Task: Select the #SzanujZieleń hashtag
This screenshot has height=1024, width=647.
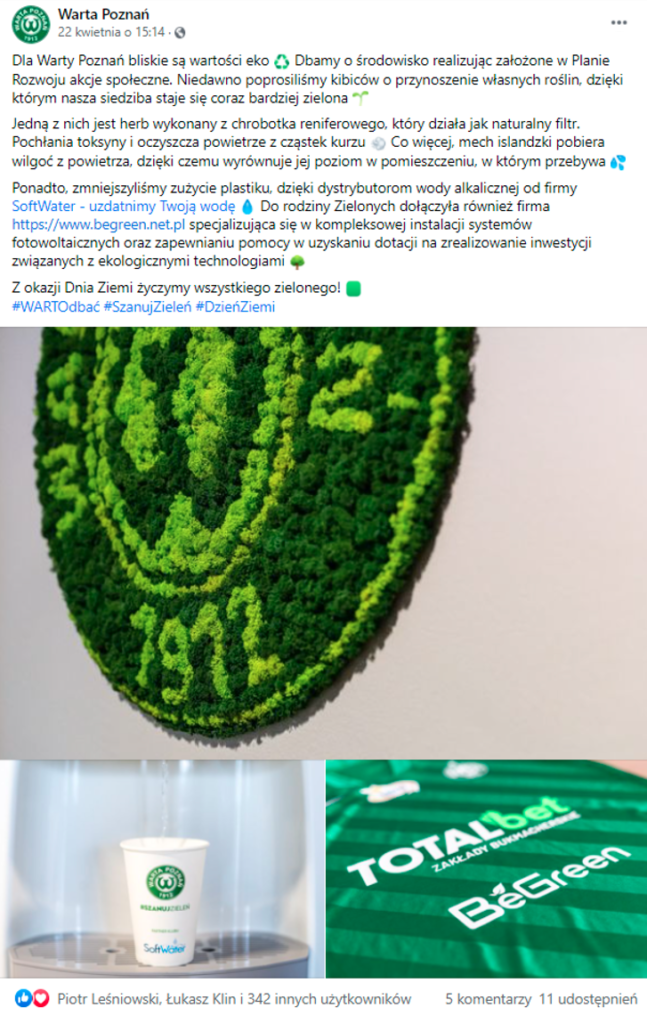Action: (x=148, y=307)
